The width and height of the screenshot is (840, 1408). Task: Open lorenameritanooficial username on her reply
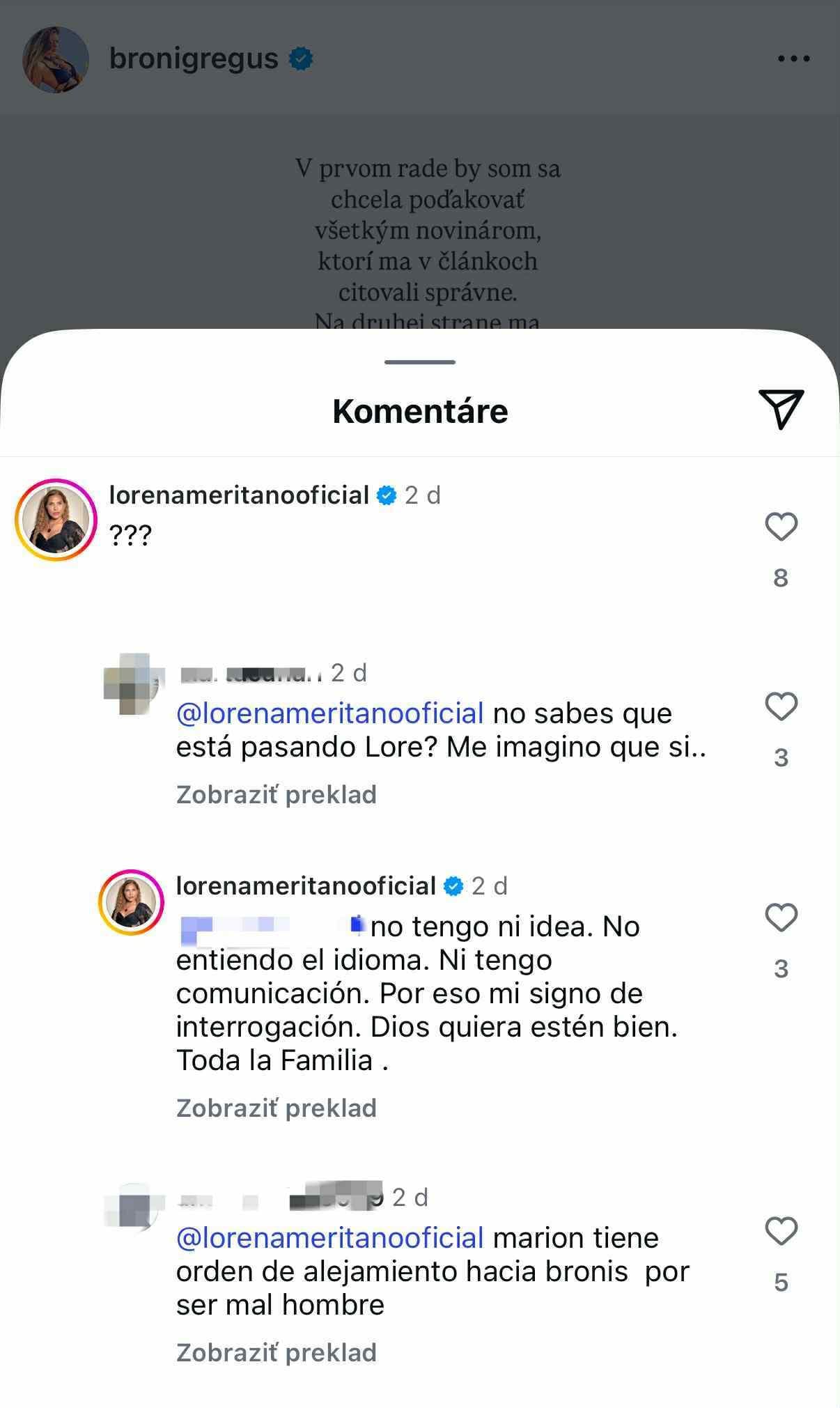[306, 886]
